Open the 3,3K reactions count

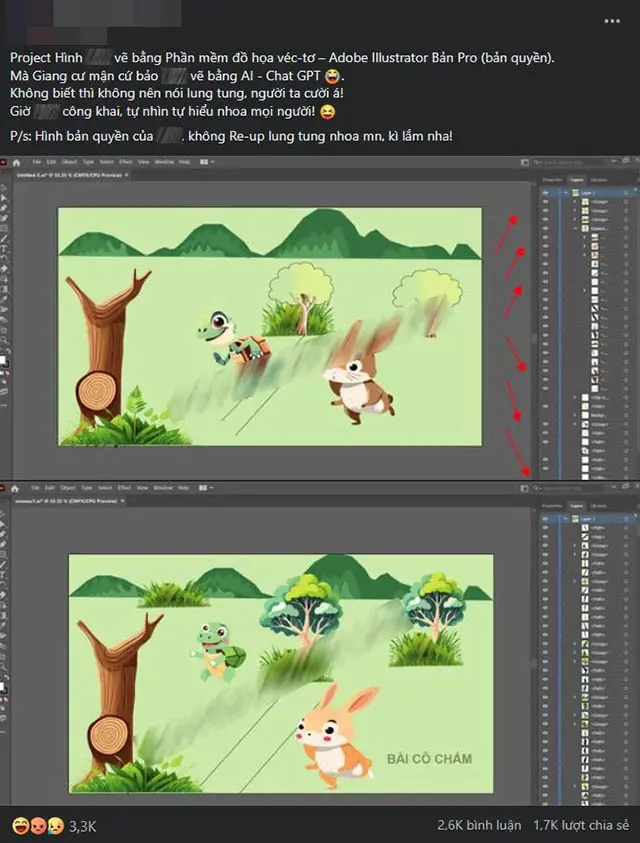tap(82, 826)
